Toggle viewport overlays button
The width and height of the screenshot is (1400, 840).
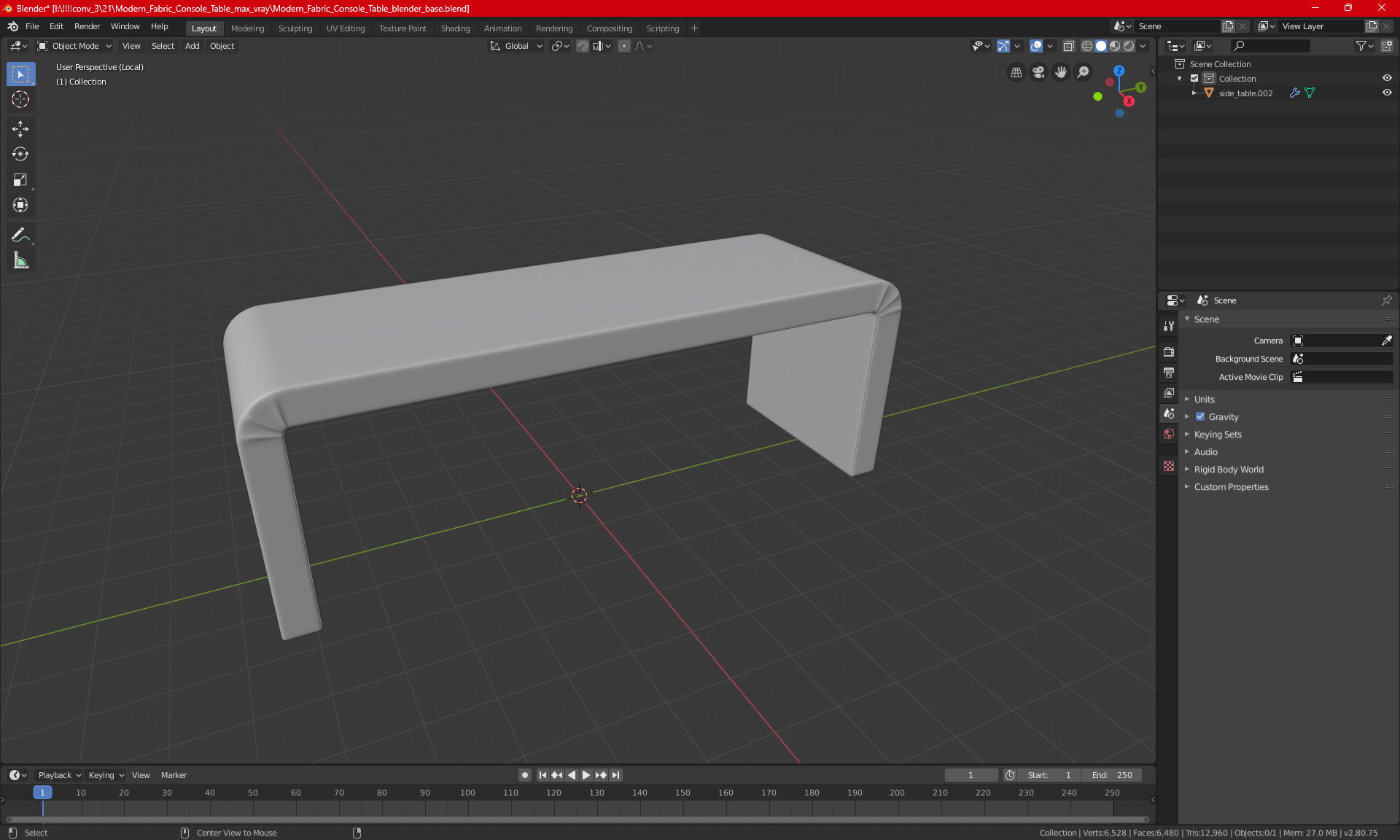pyautogui.click(x=1035, y=46)
